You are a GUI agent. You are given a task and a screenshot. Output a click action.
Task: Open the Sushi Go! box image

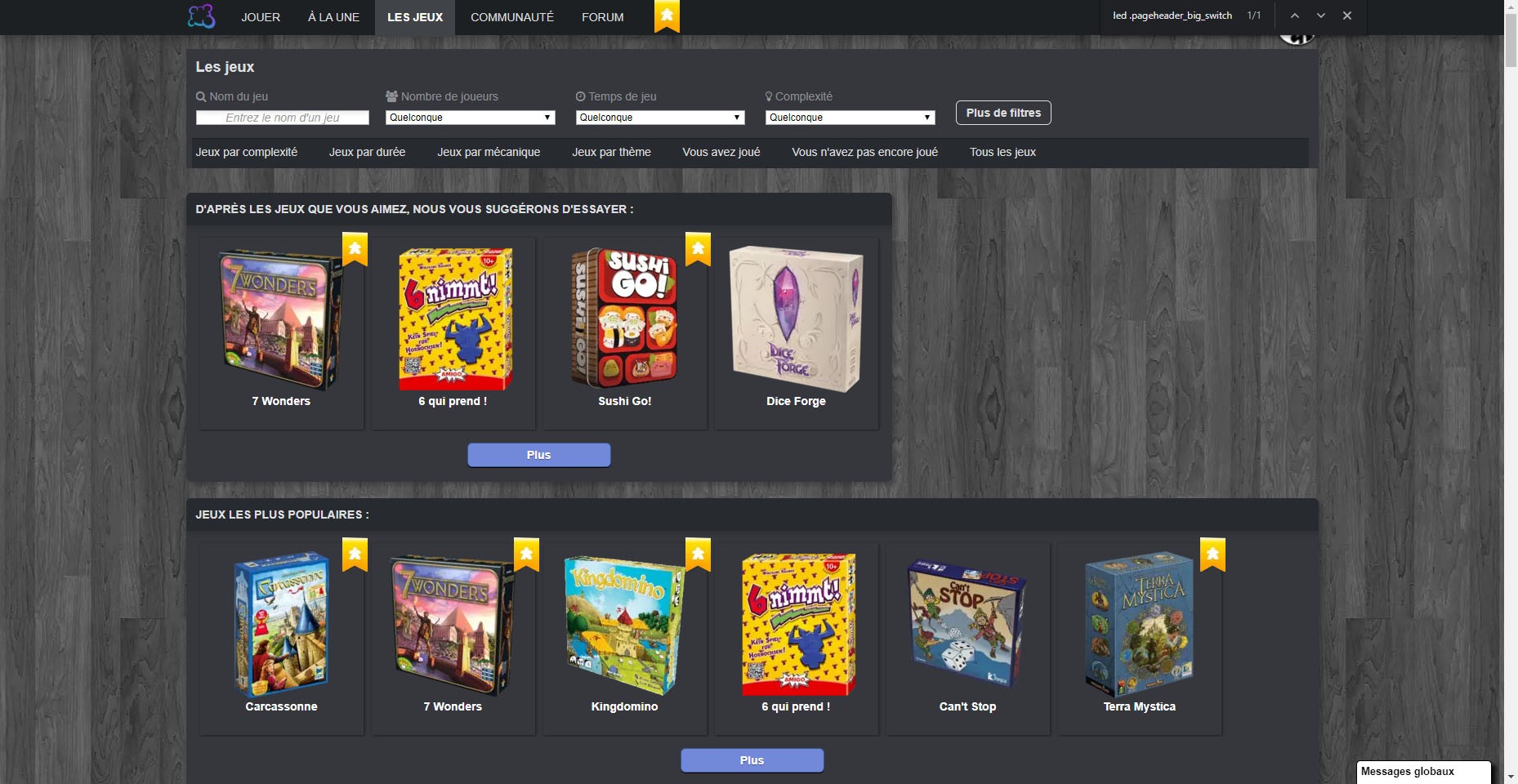[625, 317]
